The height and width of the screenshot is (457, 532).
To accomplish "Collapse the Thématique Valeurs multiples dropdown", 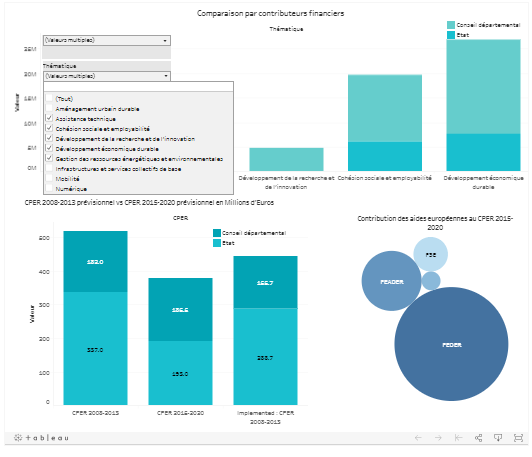I will 107,76.
